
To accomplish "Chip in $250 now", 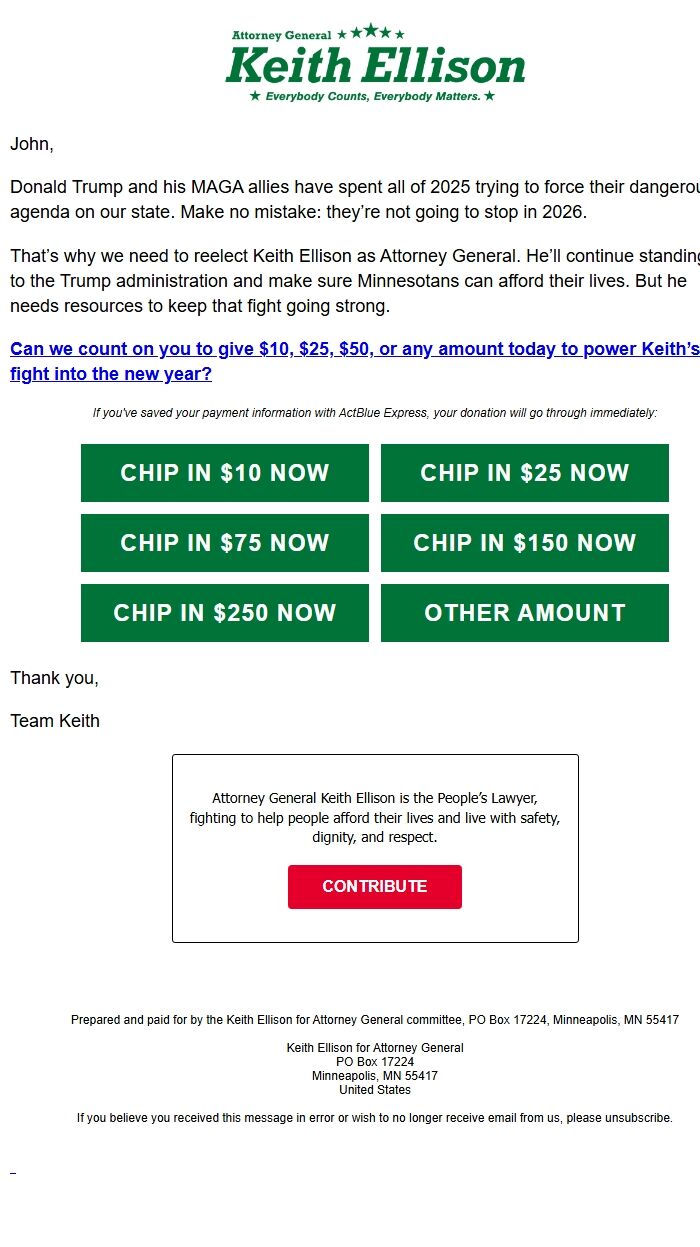I will (x=224, y=612).
